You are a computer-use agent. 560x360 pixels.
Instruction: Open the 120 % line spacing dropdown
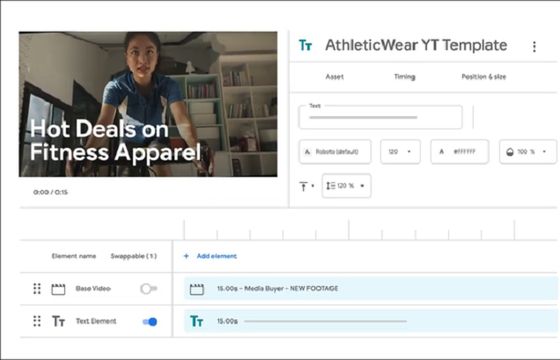click(346, 186)
